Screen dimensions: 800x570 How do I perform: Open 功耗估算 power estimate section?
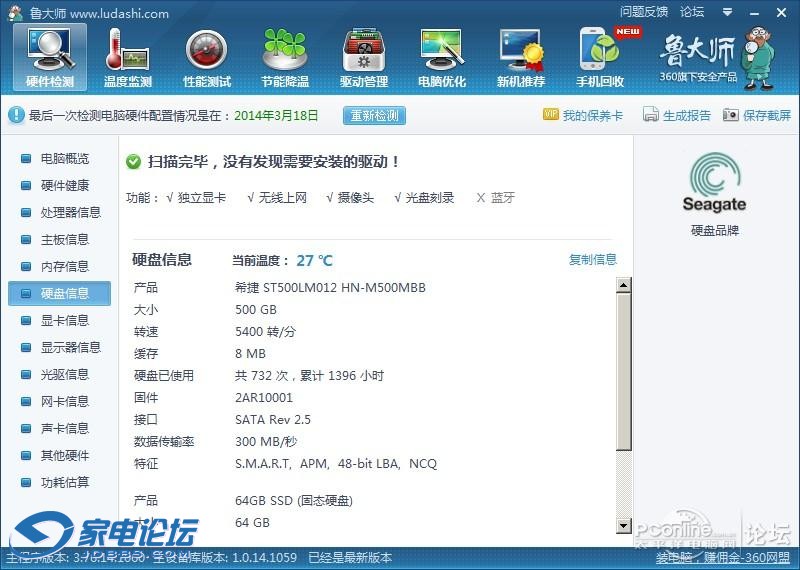[64, 483]
